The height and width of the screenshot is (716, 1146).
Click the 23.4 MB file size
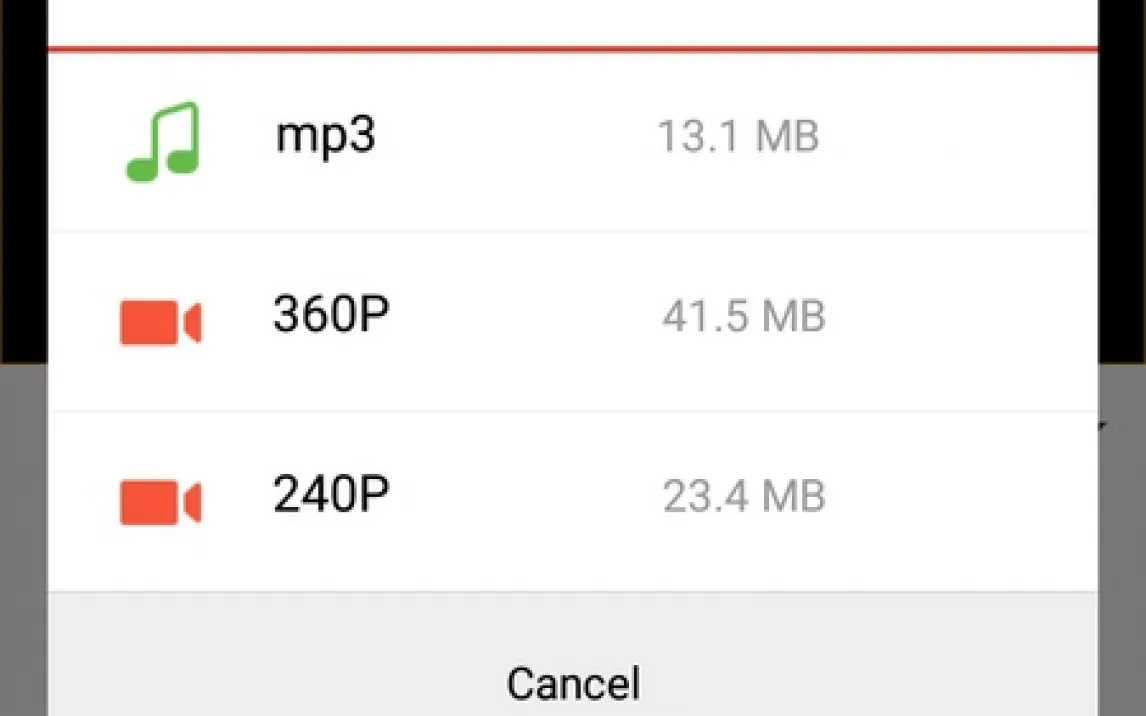743,496
